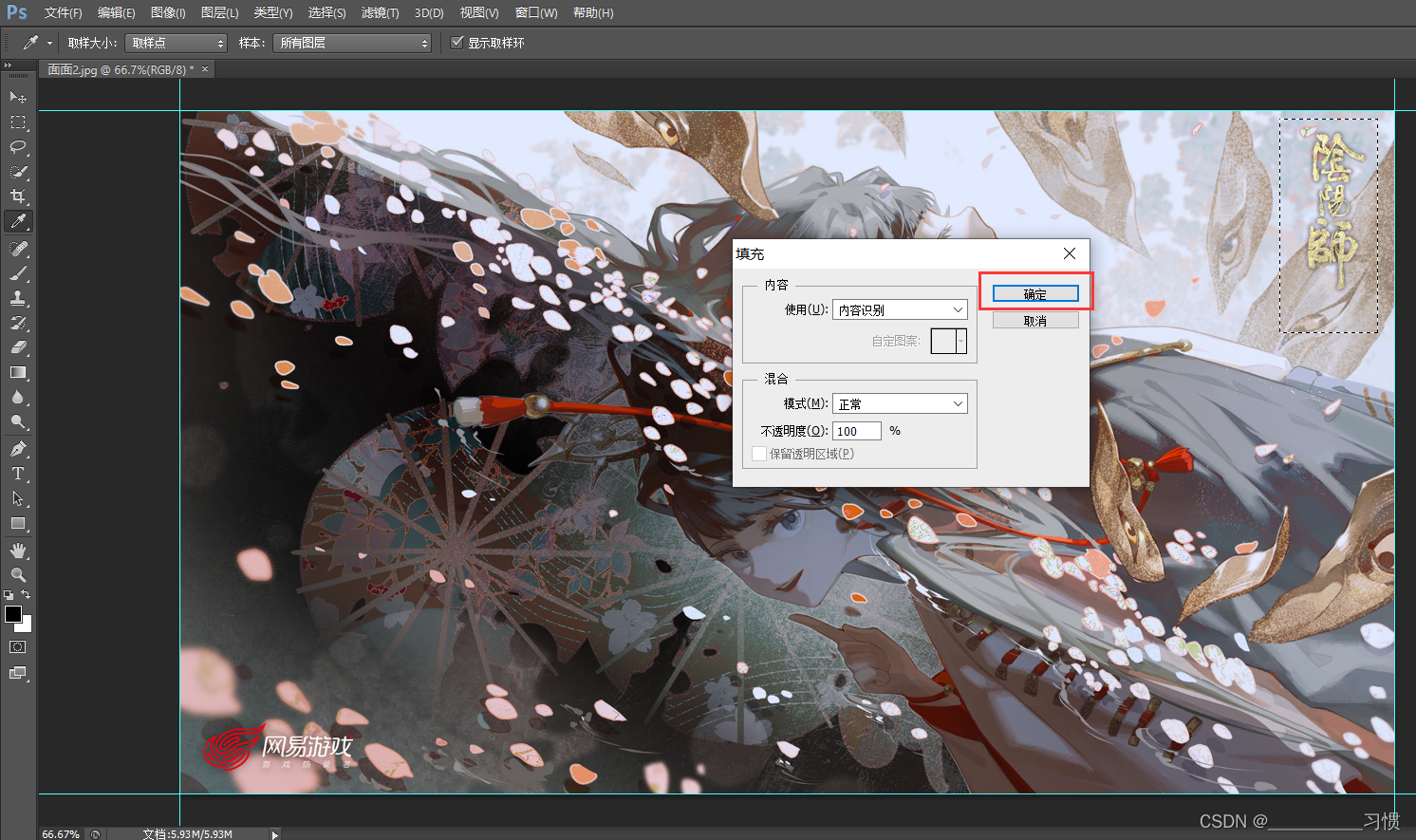Screen dimensions: 1416x840
Task: Open the 取样大小 dropdown
Action: click(x=177, y=43)
